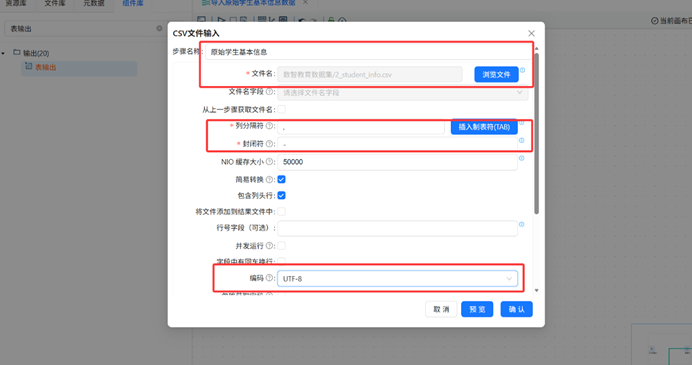Switch to the 元数据 tab
The image size is (692, 365).
click(x=94, y=3)
